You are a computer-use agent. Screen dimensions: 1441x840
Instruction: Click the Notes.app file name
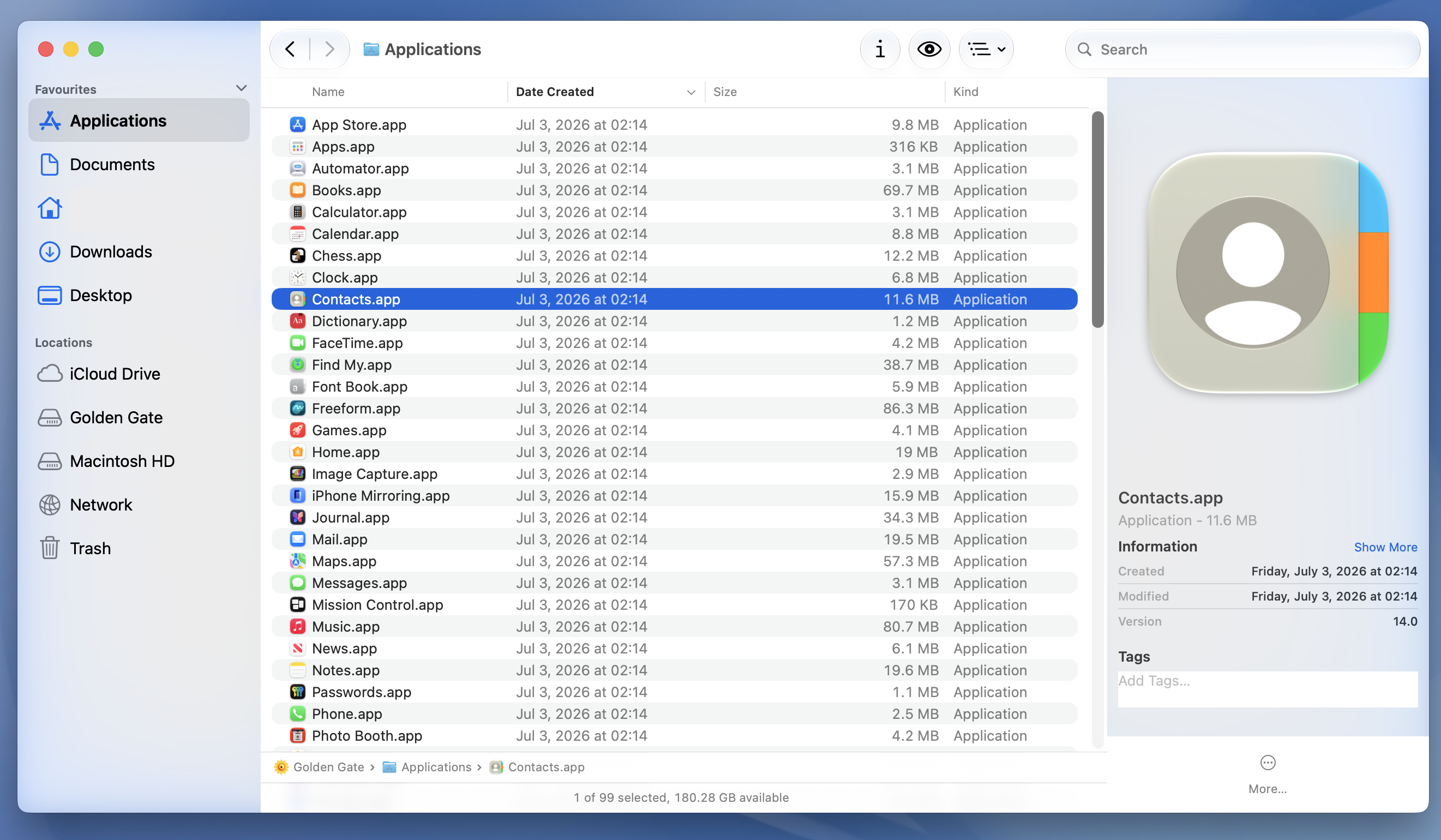coord(345,670)
